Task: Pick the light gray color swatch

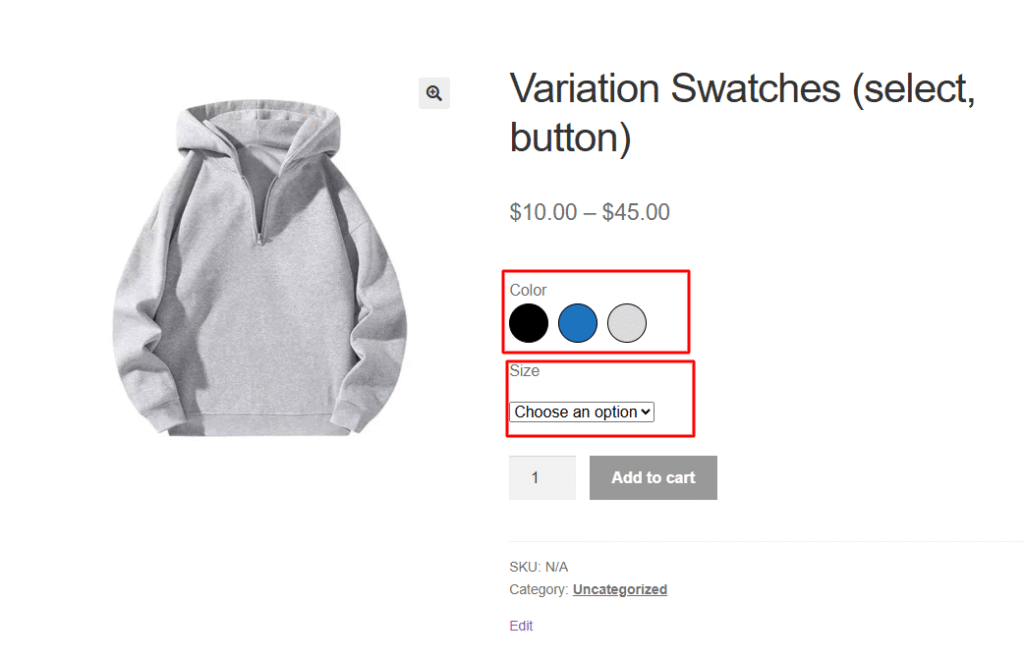Action: [627, 323]
